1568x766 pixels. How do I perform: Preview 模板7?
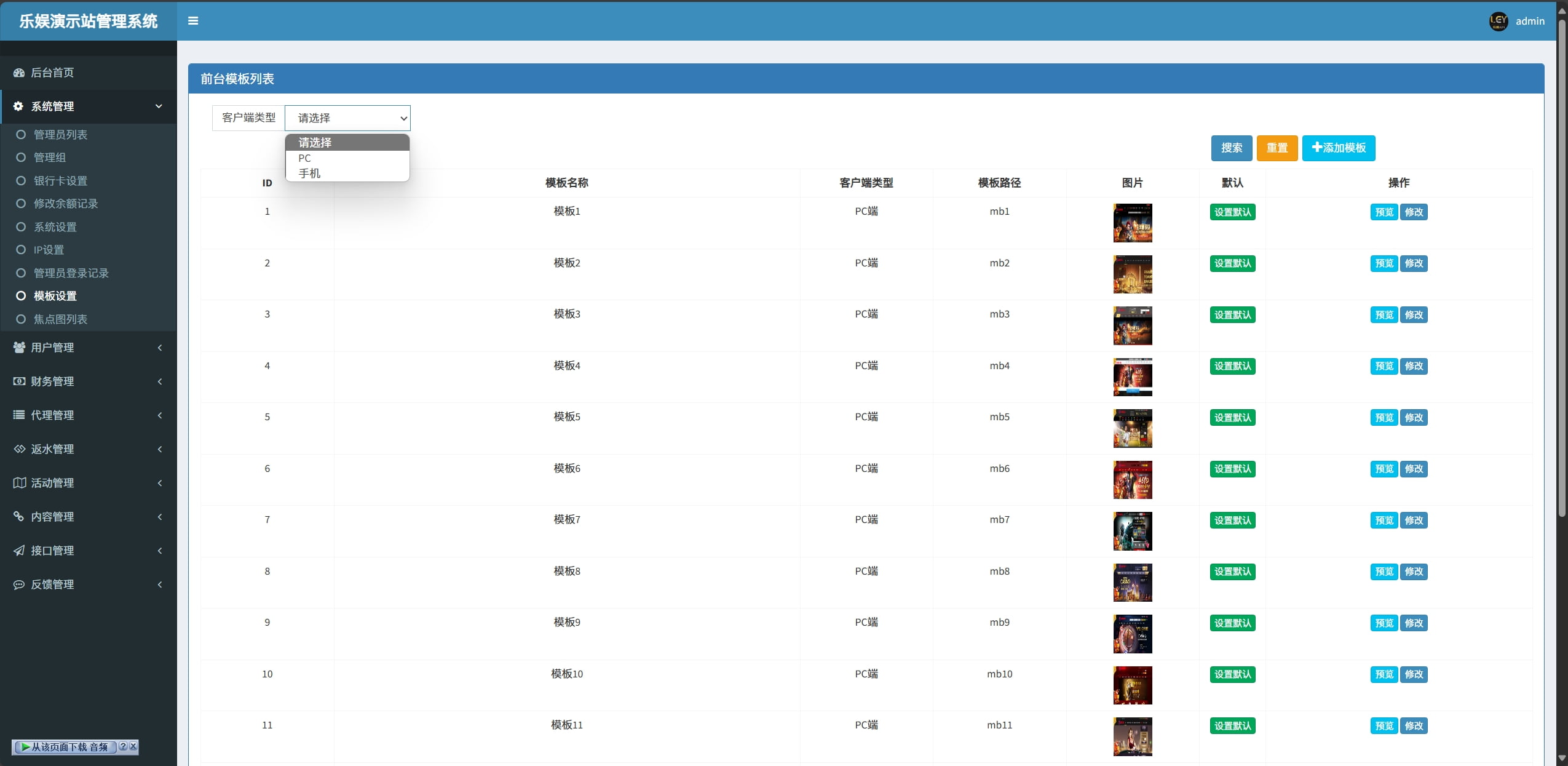1384,521
